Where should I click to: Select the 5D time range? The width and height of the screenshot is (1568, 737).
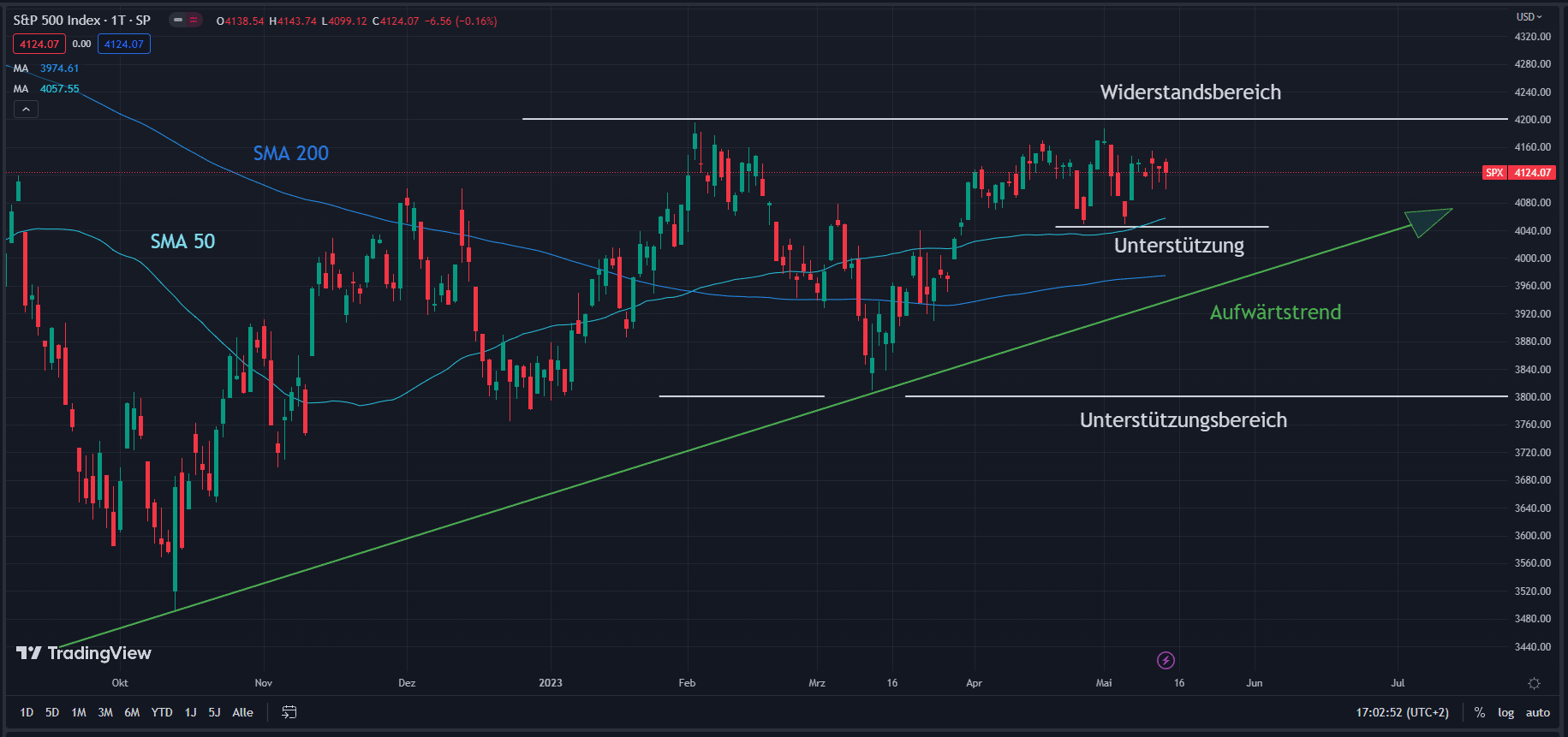click(52, 712)
